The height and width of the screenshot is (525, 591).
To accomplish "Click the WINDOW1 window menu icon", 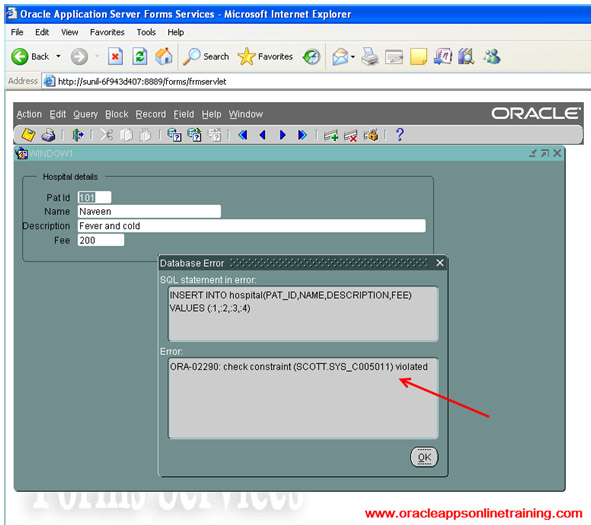I will (x=21, y=153).
